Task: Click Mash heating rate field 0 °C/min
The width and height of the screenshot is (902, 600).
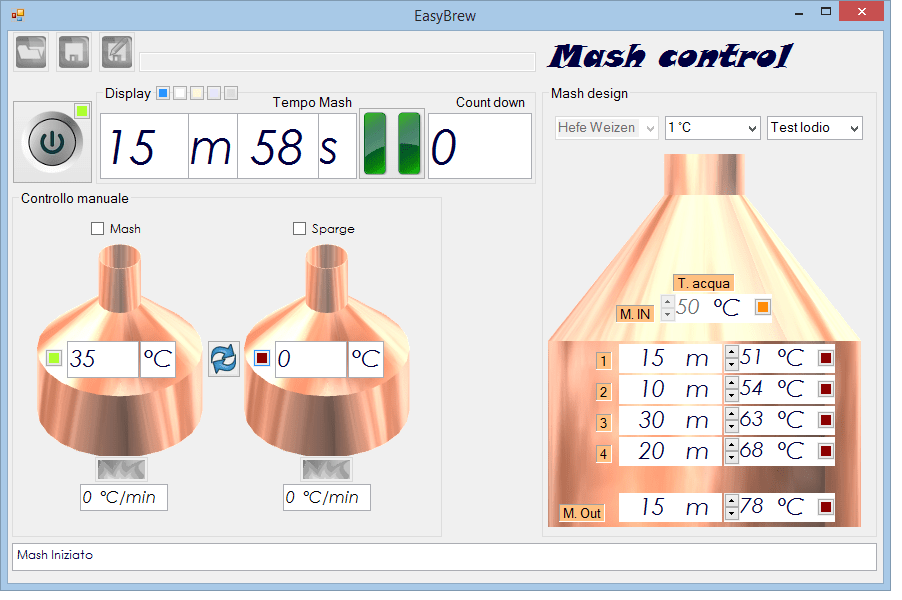Action: [124, 497]
